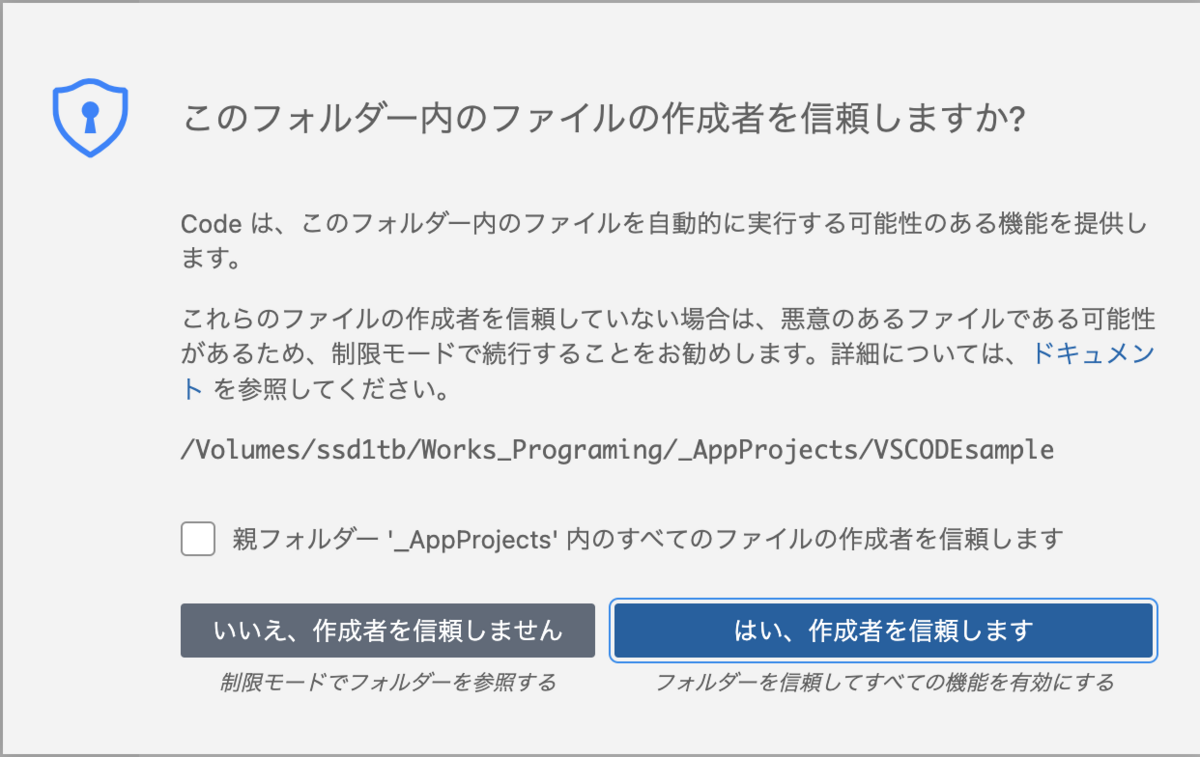Enable the trust parent folder '_AppProjects' checkbox

pyautogui.click(x=198, y=540)
